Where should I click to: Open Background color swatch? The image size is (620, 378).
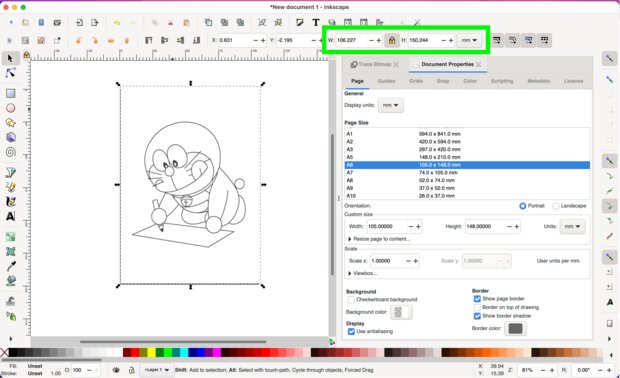coord(401,312)
